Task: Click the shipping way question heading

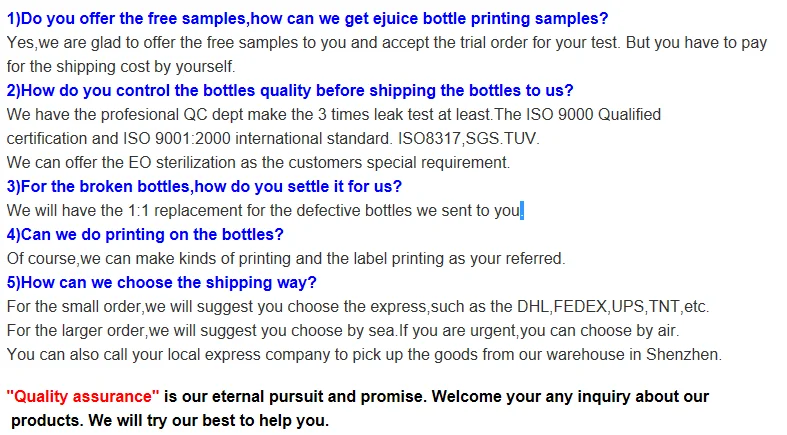Action: tap(161, 282)
